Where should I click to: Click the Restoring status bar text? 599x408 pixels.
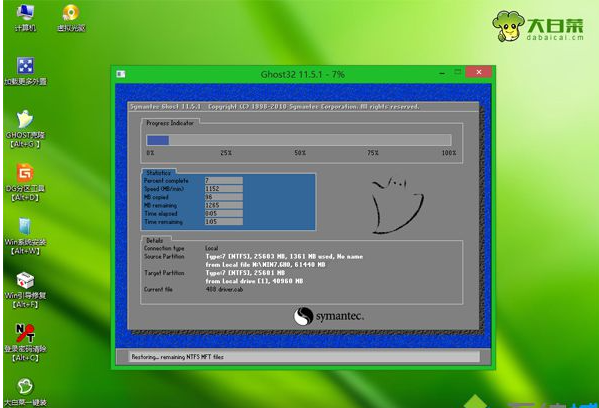(x=178, y=357)
